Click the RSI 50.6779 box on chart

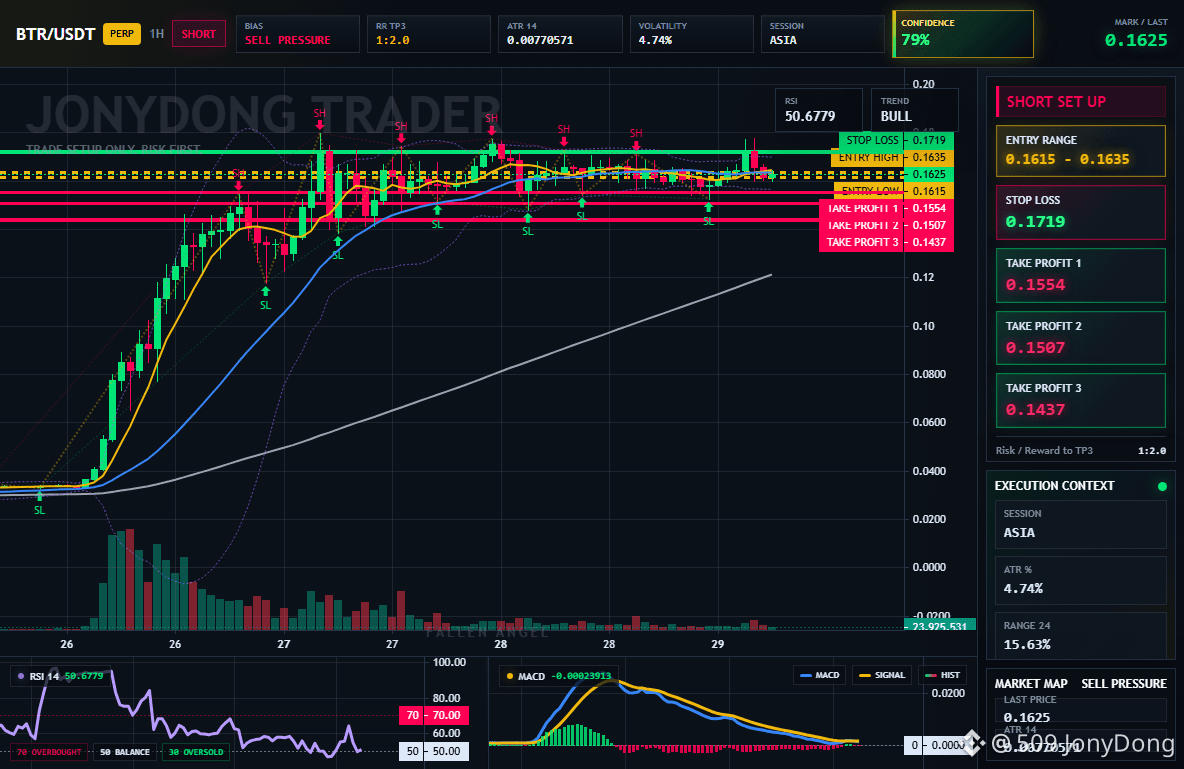click(819, 110)
